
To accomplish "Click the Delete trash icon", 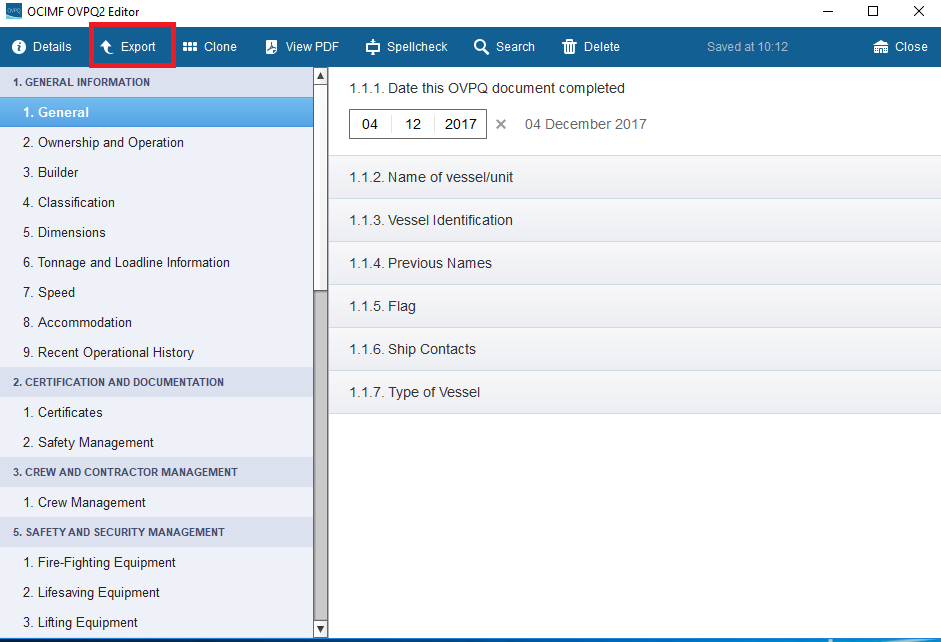I will [569, 47].
